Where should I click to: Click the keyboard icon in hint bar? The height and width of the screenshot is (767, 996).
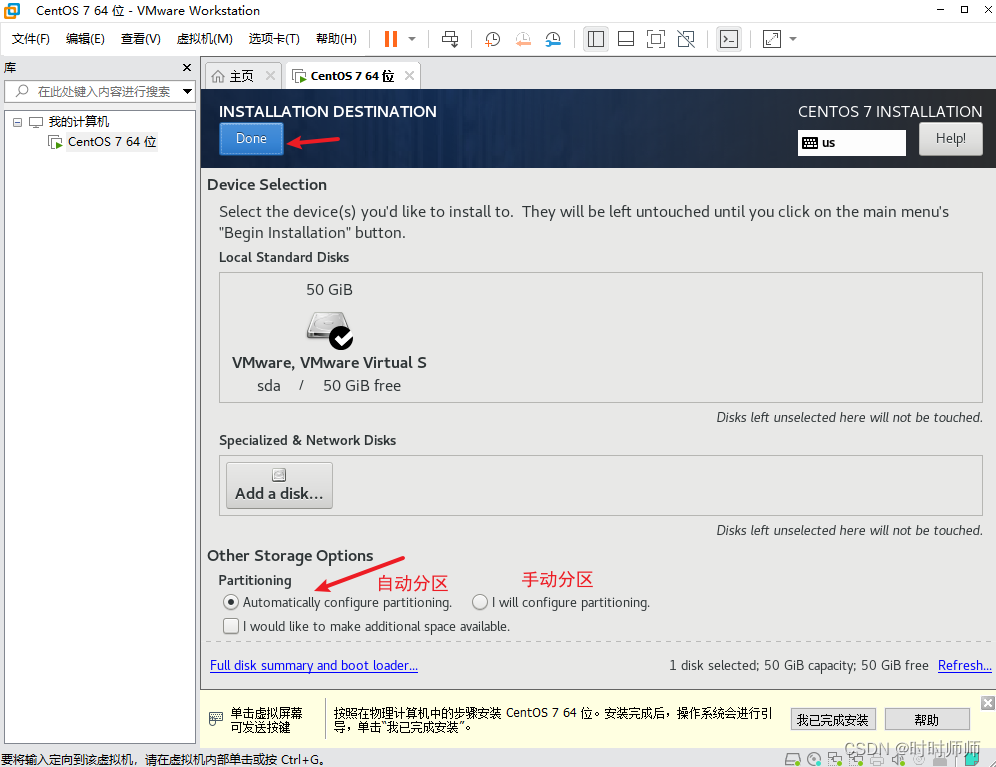click(x=216, y=719)
